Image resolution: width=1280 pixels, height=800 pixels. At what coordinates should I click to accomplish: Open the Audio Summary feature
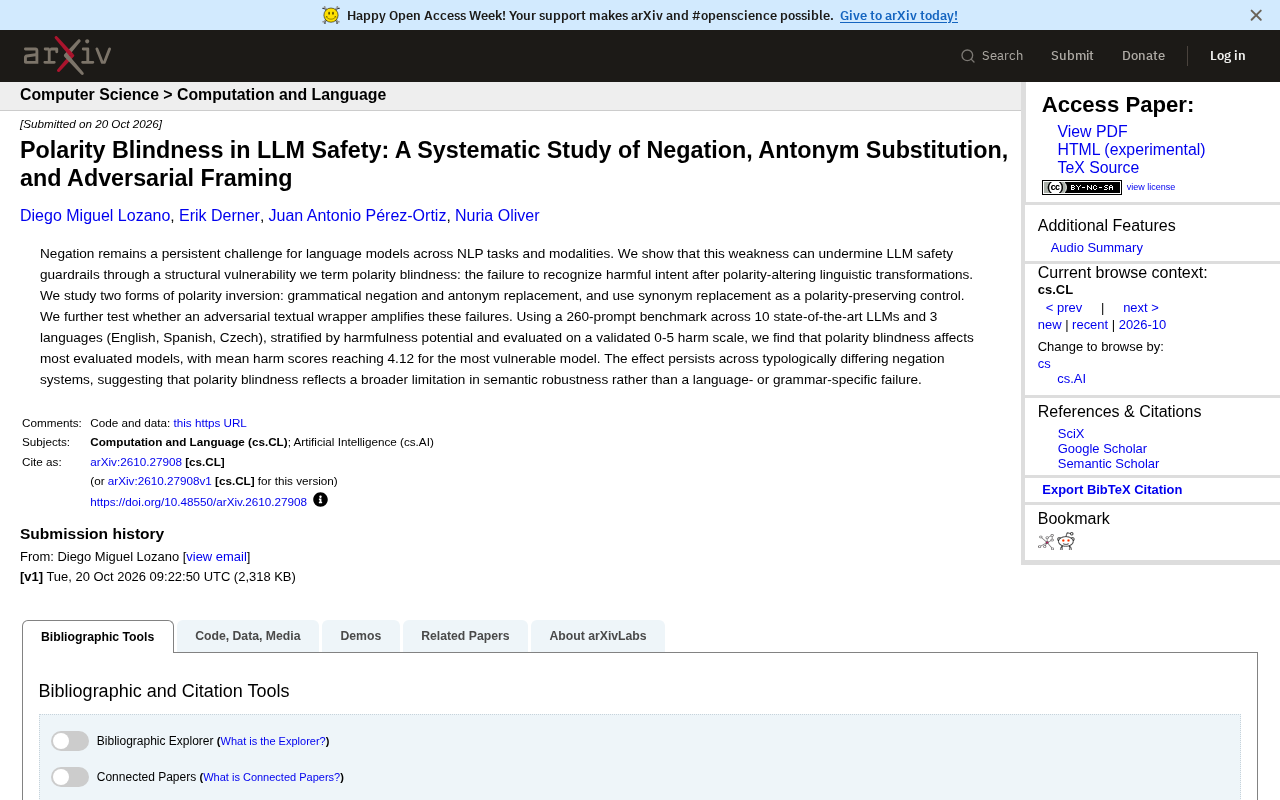tap(1096, 248)
